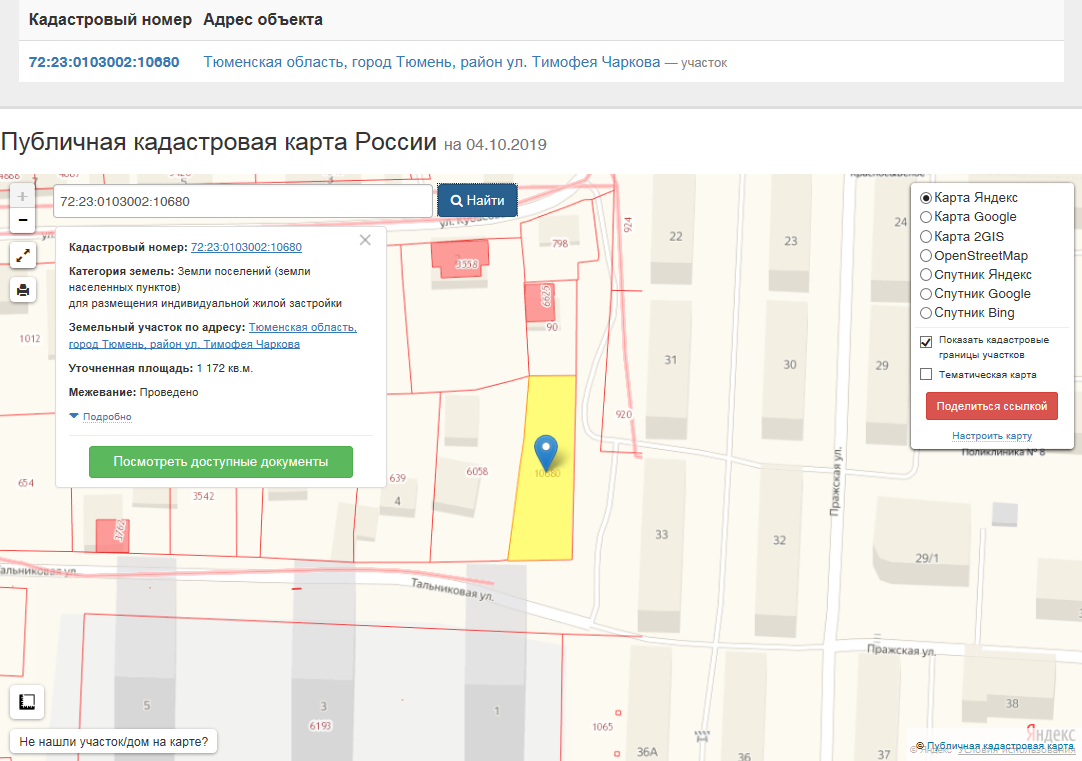
Task: Focus the cadastral number search field
Action: 243,201
